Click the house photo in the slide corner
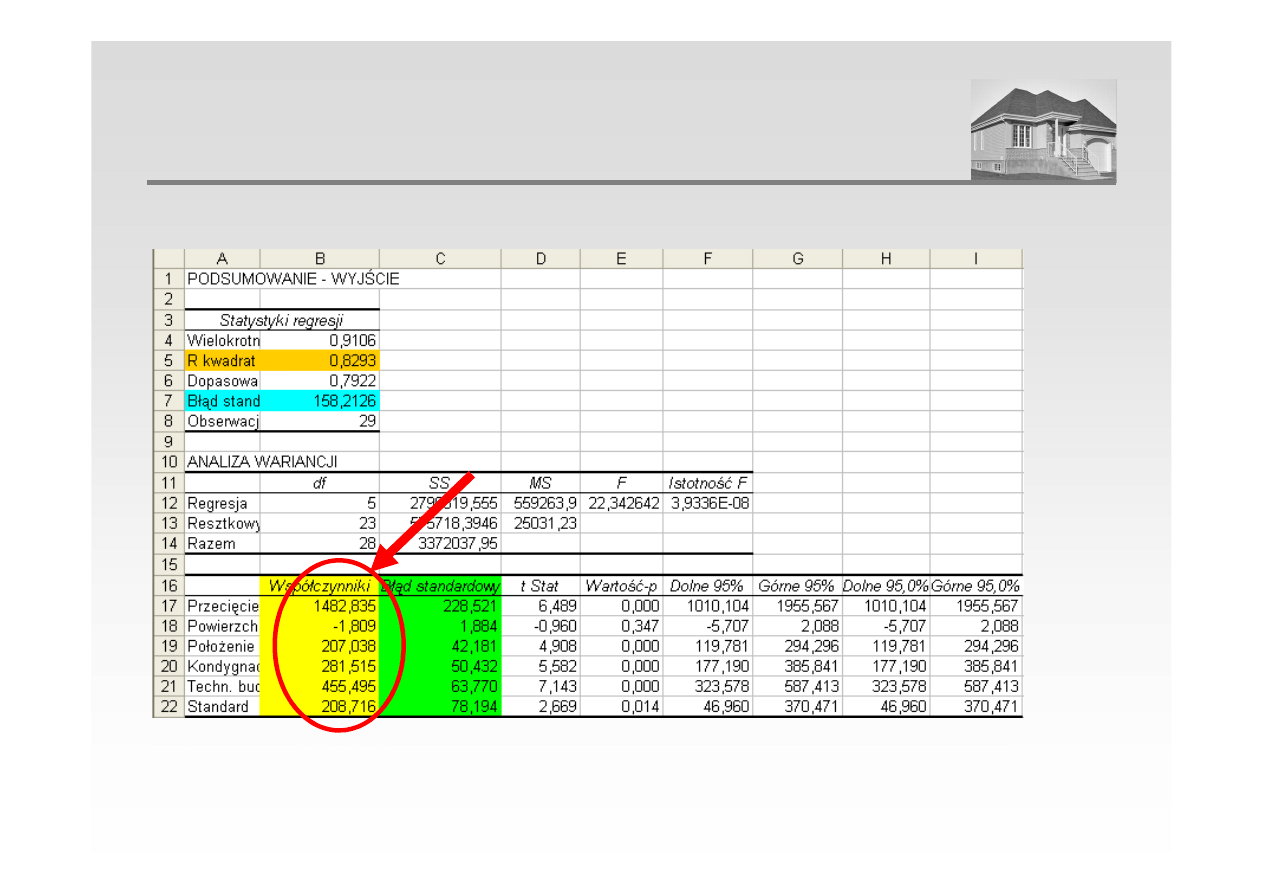The width and height of the screenshot is (1263, 893). (1043, 131)
